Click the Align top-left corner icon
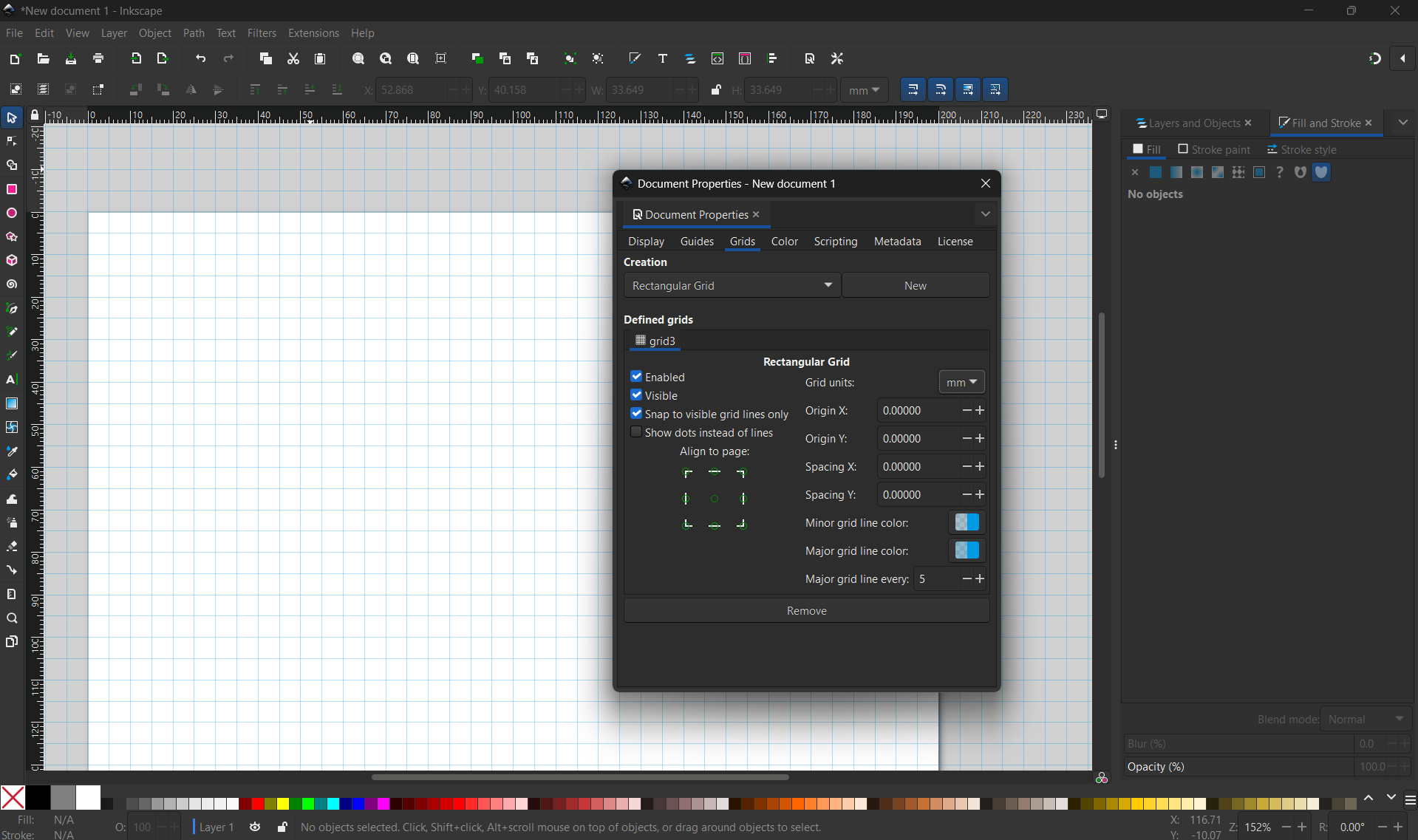 point(687,473)
